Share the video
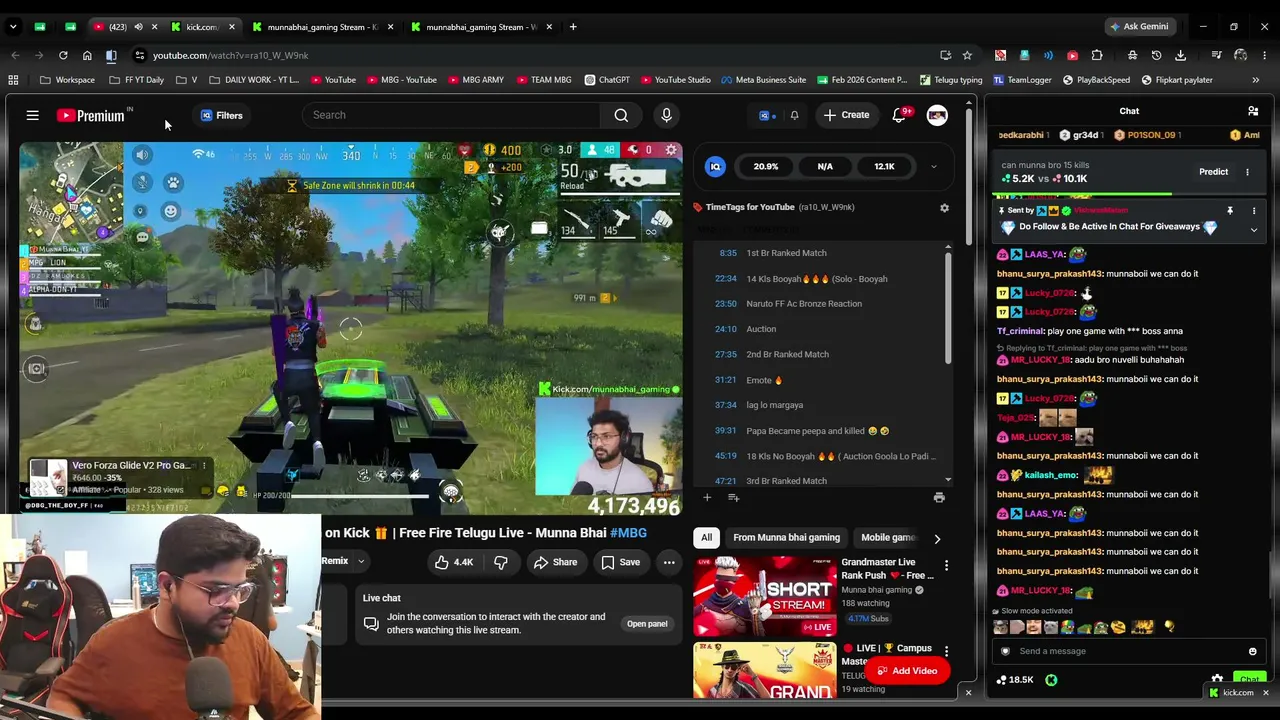This screenshot has height=720, width=1280. click(x=555, y=562)
